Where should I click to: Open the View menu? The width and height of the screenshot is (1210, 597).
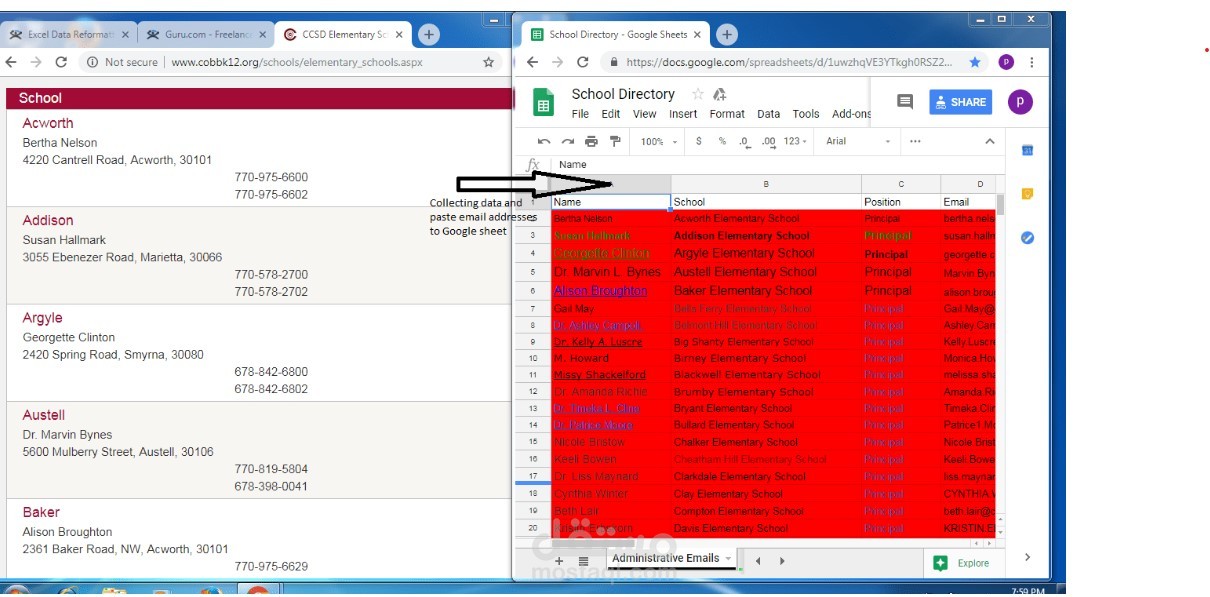click(645, 114)
